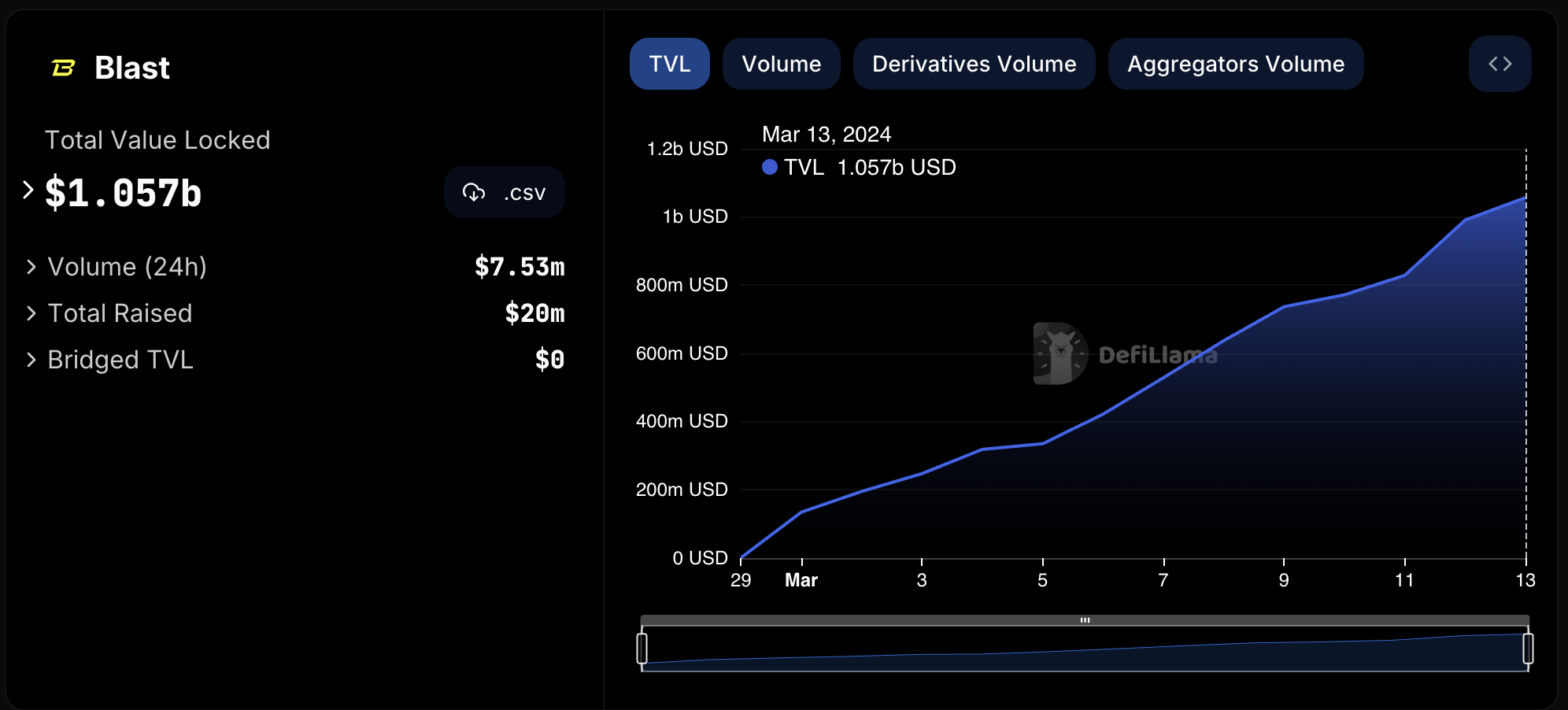Toggle the Derivatives Volume chart
This screenshot has width=1568, height=710.
[974, 64]
